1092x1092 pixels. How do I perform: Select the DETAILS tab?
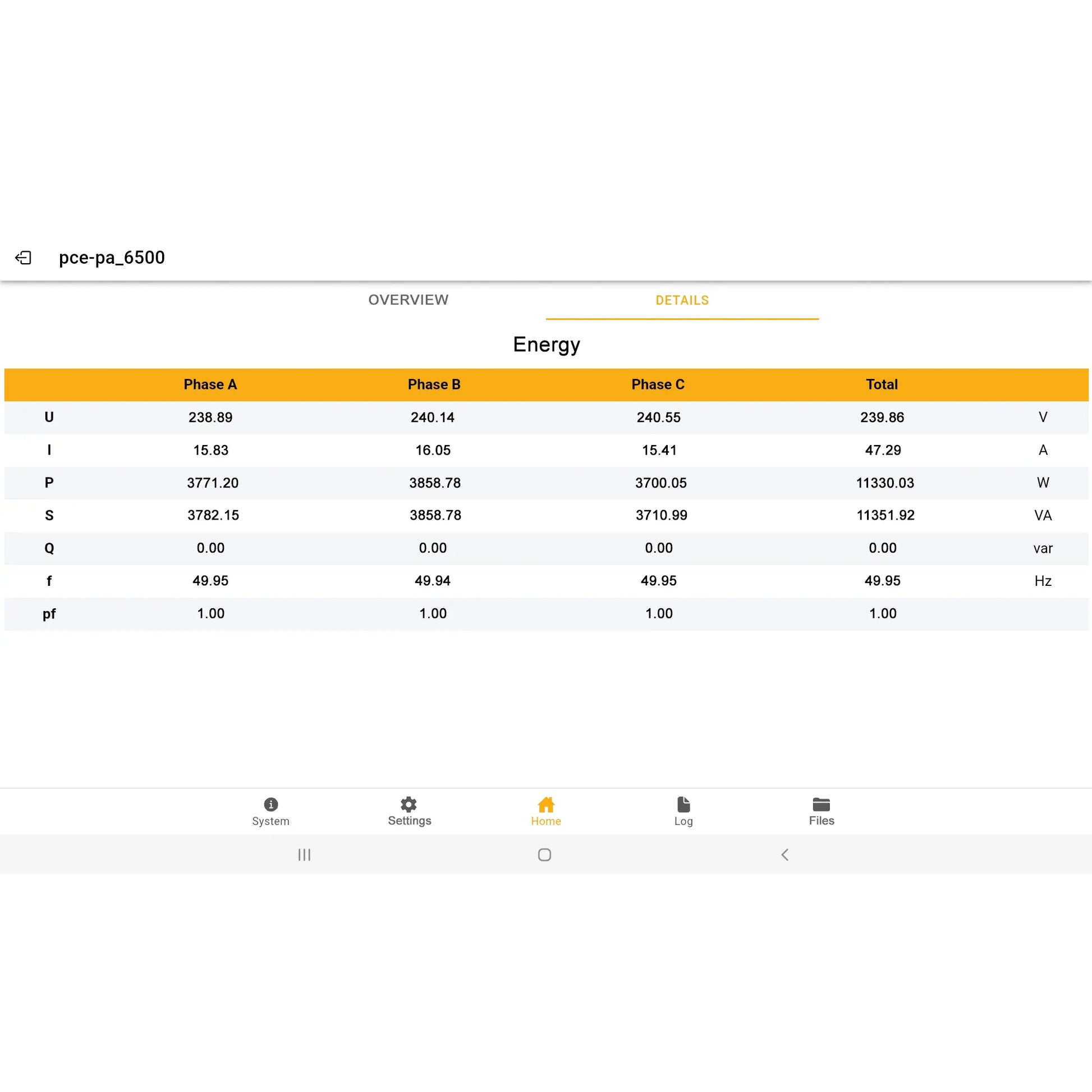682,300
